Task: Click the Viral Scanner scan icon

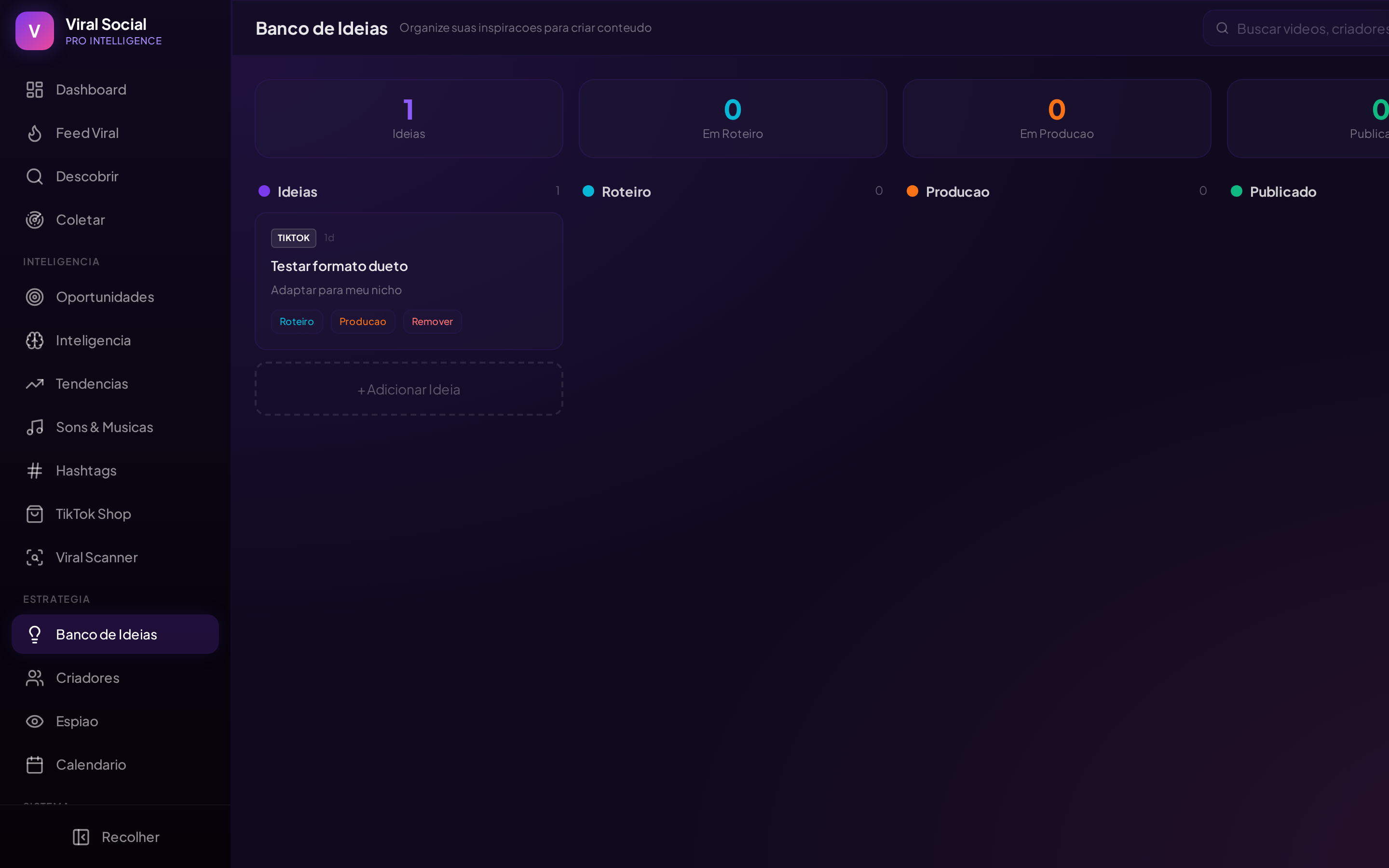Action: coord(34,557)
